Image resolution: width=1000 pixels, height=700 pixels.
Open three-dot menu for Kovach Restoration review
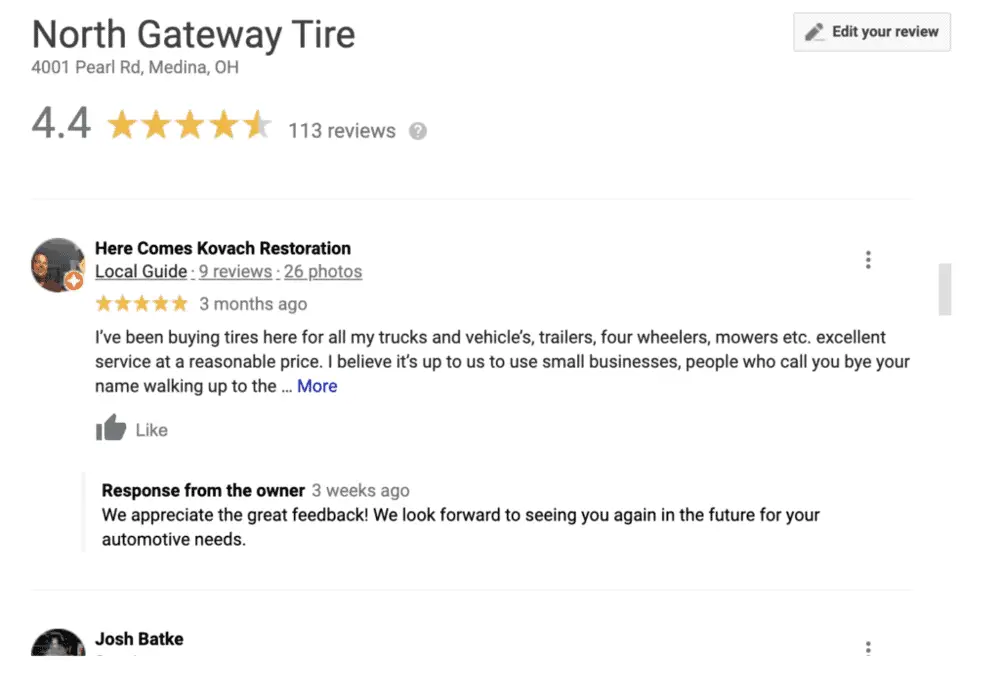(x=868, y=259)
